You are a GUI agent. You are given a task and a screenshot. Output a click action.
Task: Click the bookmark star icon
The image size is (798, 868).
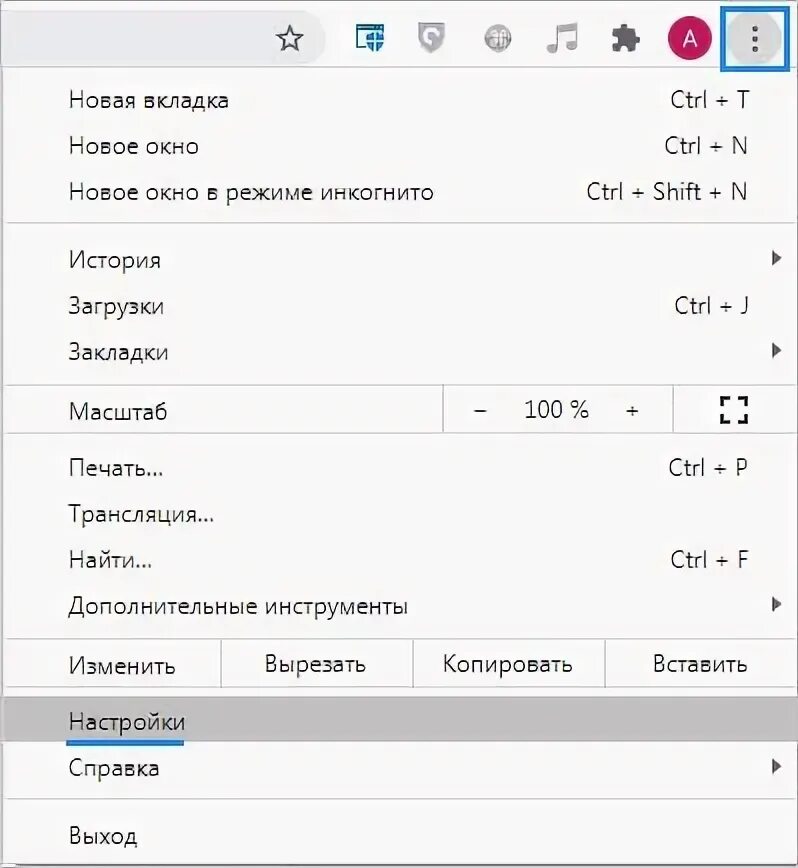(x=289, y=39)
